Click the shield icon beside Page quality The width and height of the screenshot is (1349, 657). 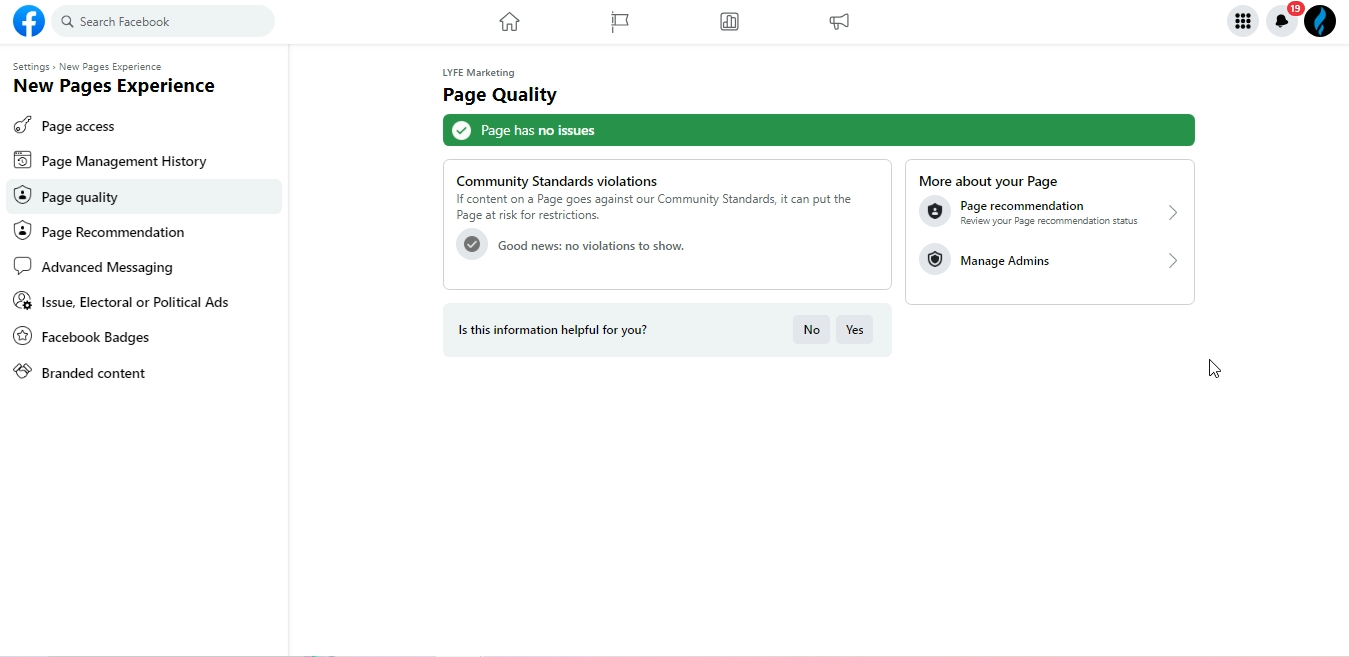23,196
